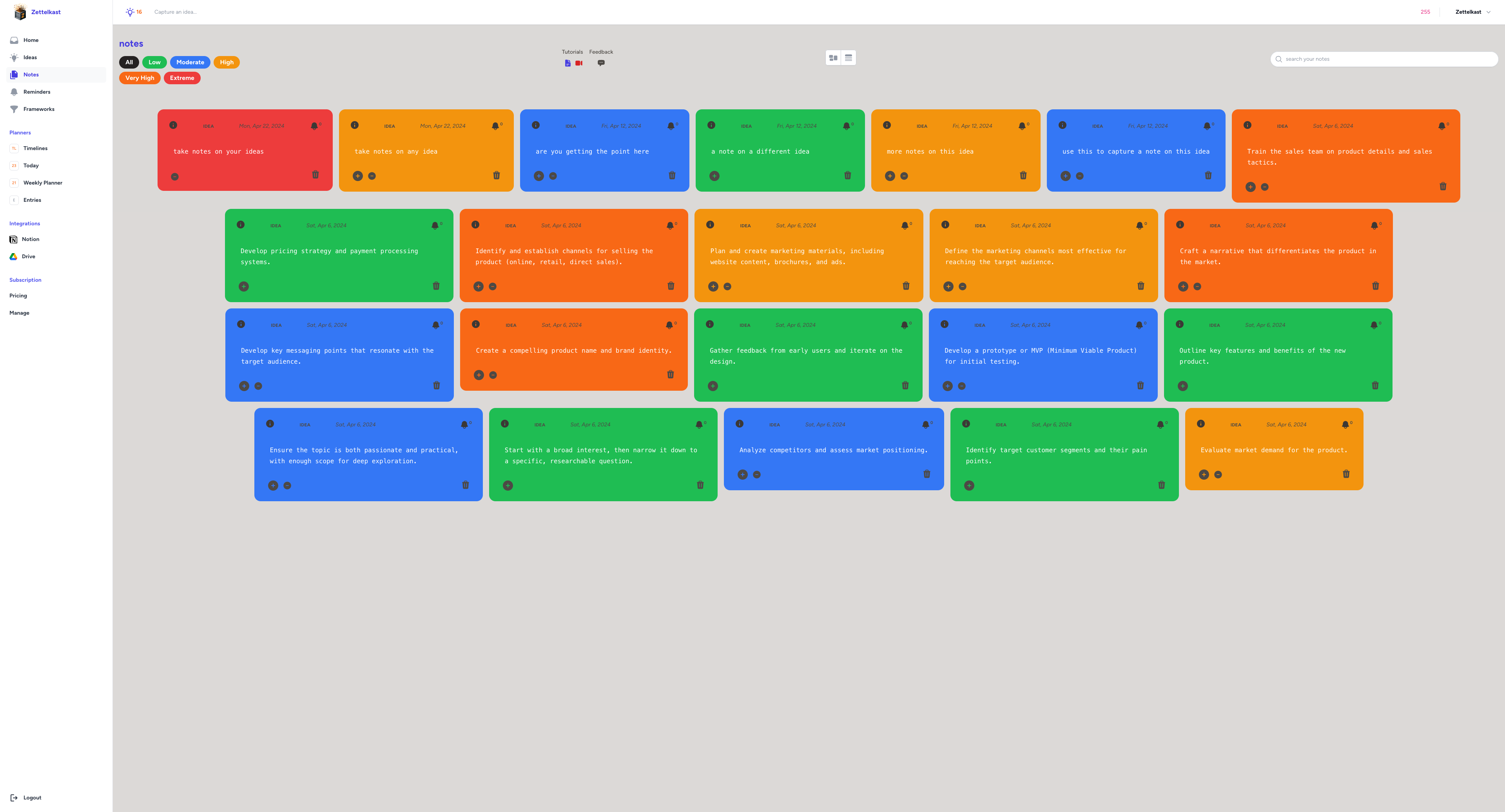Image resolution: width=1505 pixels, height=812 pixels.
Task: Filter notes by Extreme priority
Action: (182, 78)
